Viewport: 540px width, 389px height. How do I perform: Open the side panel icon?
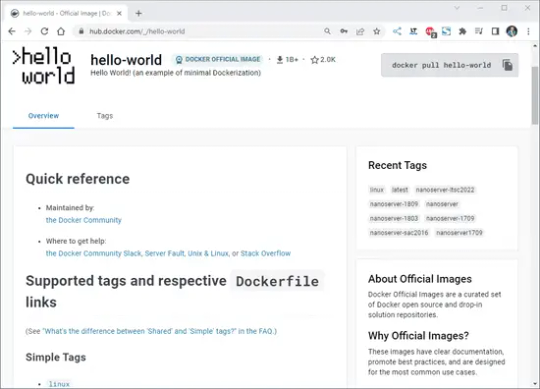pyautogui.click(x=495, y=31)
